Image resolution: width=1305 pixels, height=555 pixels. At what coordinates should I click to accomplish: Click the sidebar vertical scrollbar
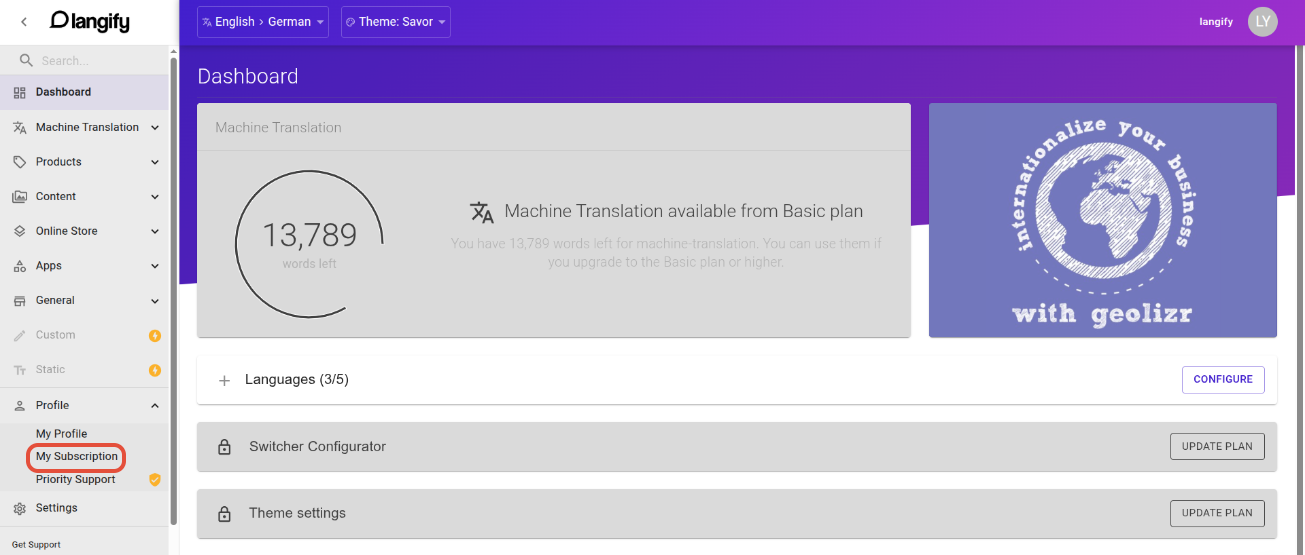[174, 290]
